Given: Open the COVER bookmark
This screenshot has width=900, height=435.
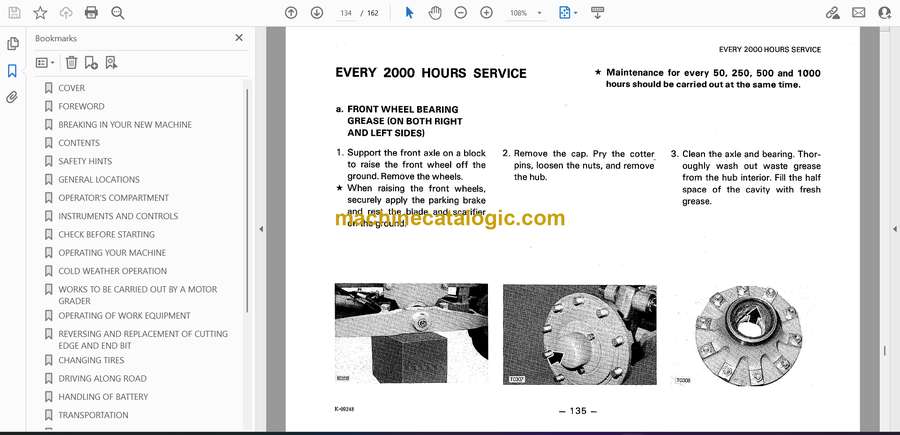Looking at the screenshot, I should point(71,88).
